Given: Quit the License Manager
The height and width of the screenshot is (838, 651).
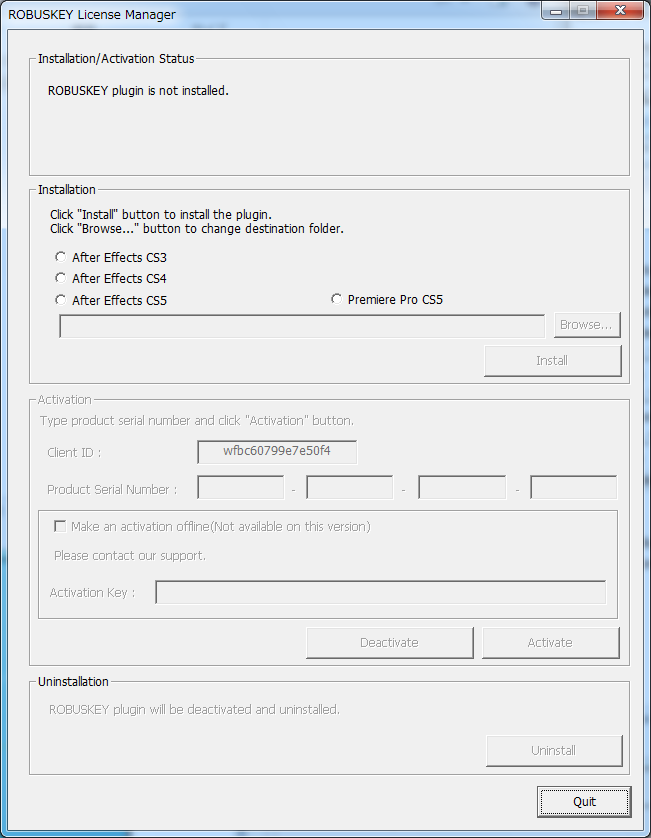Looking at the screenshot, I should [584, 802].
